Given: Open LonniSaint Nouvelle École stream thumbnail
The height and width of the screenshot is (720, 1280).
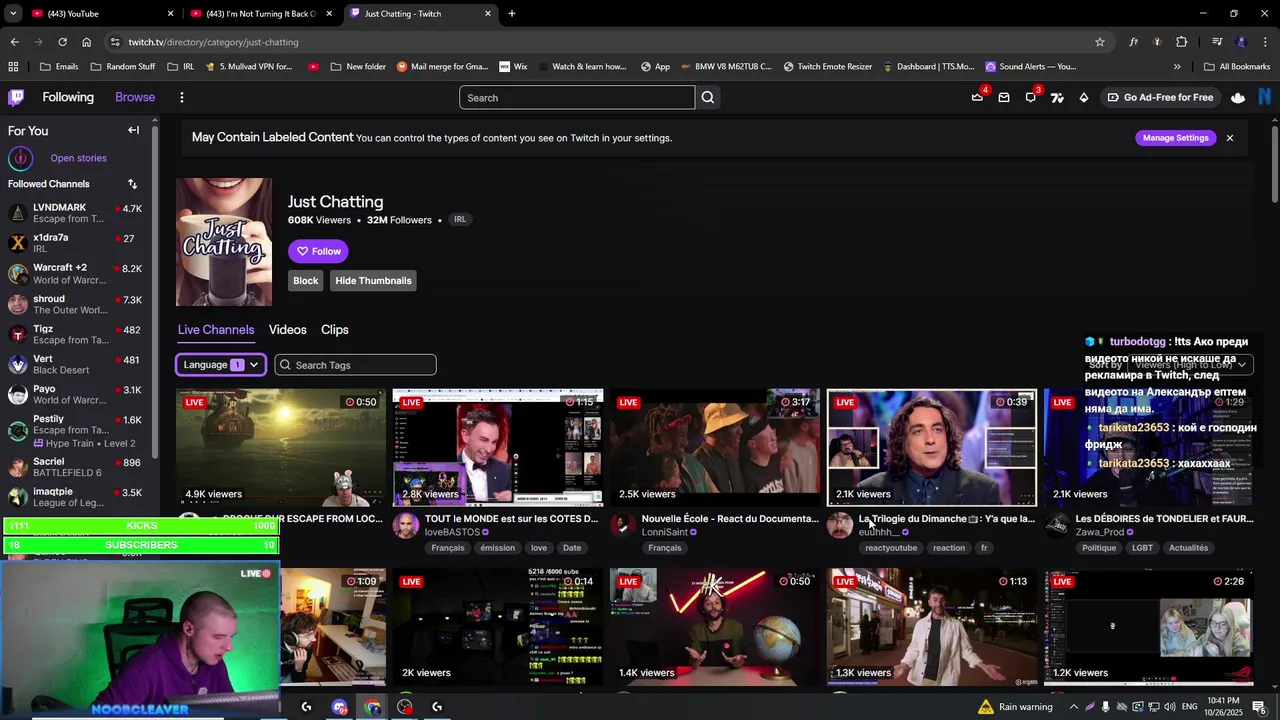Looking at the screenshot, I should coord(715,448).
